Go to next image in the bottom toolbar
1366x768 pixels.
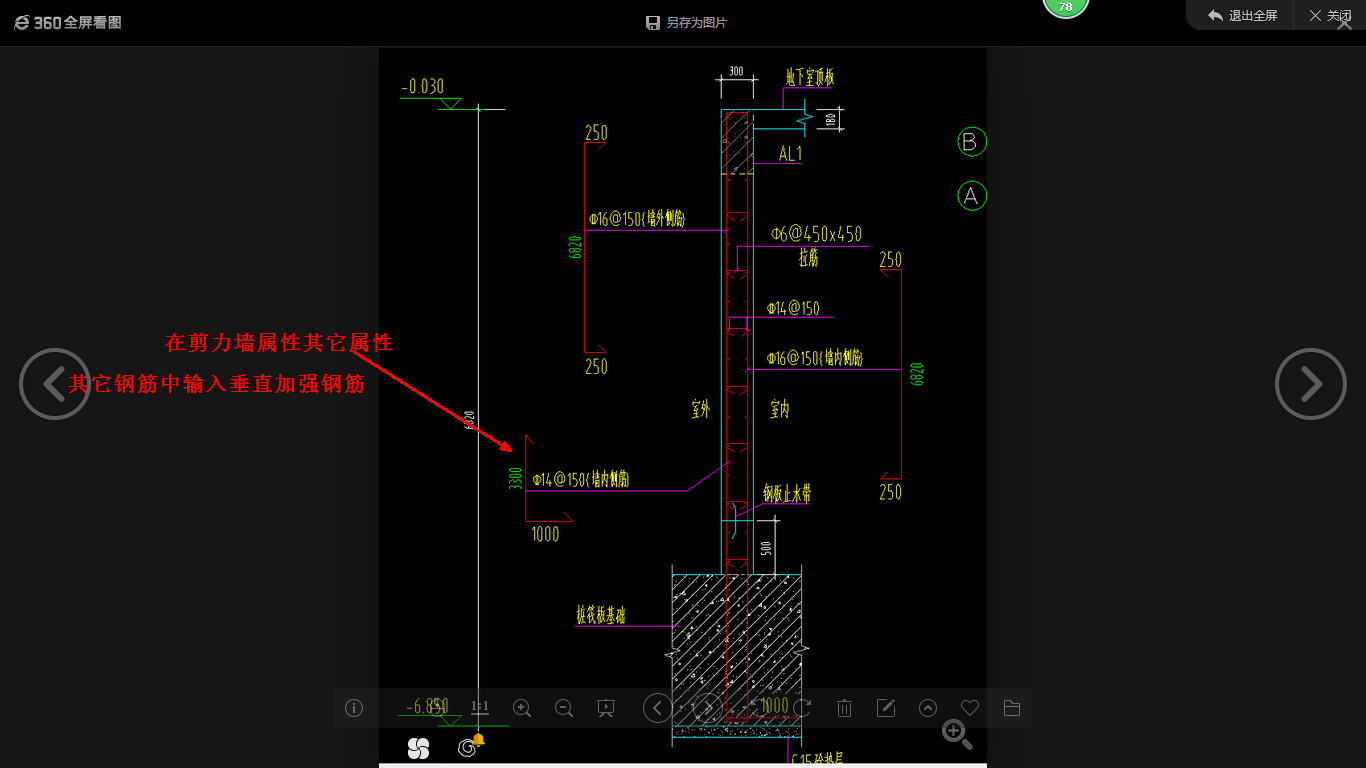707,708
